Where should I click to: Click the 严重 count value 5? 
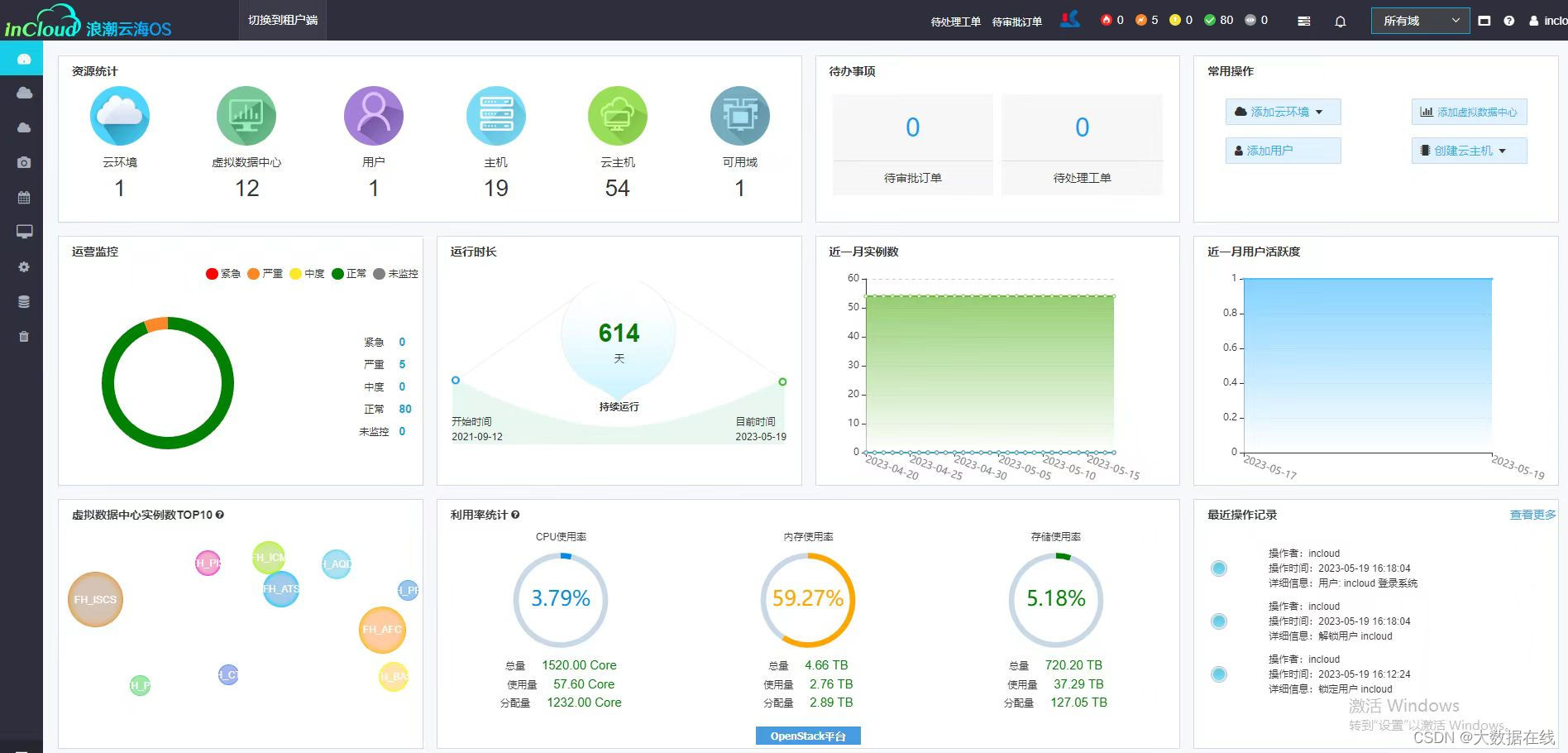pyautogui.click(x=402, y=364)
